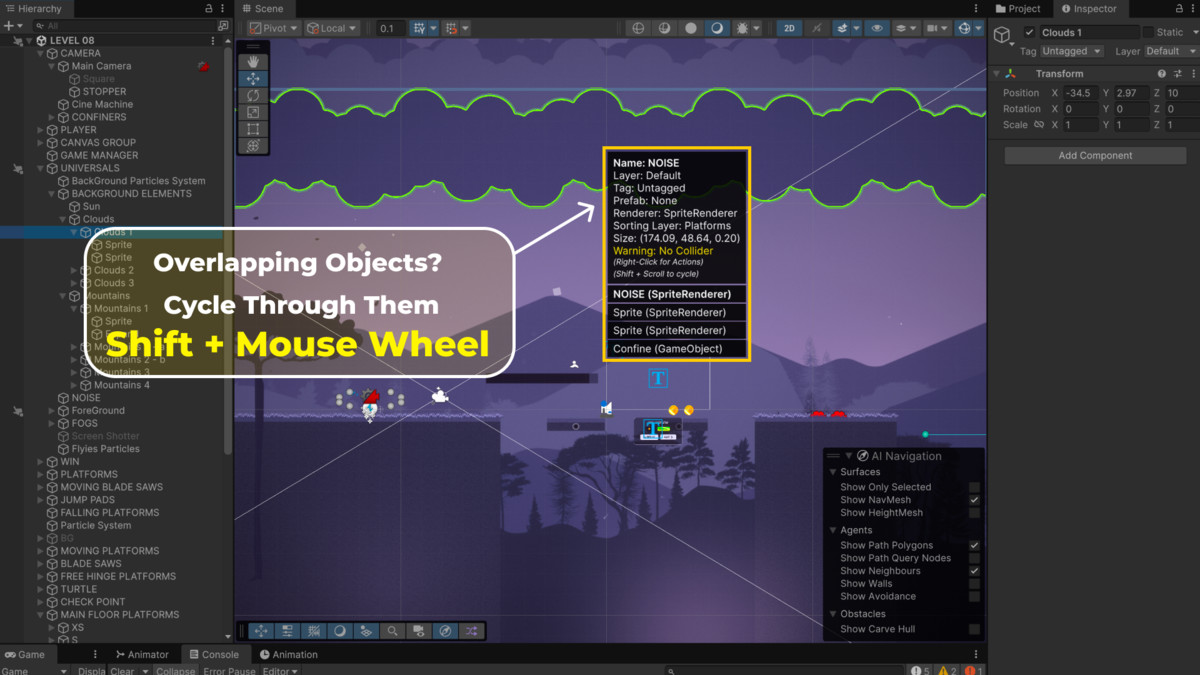This screenshot has height=675, width=1200.
Task: Click Collapse in the Console toolbar
Action: click(x=175, y=670)
